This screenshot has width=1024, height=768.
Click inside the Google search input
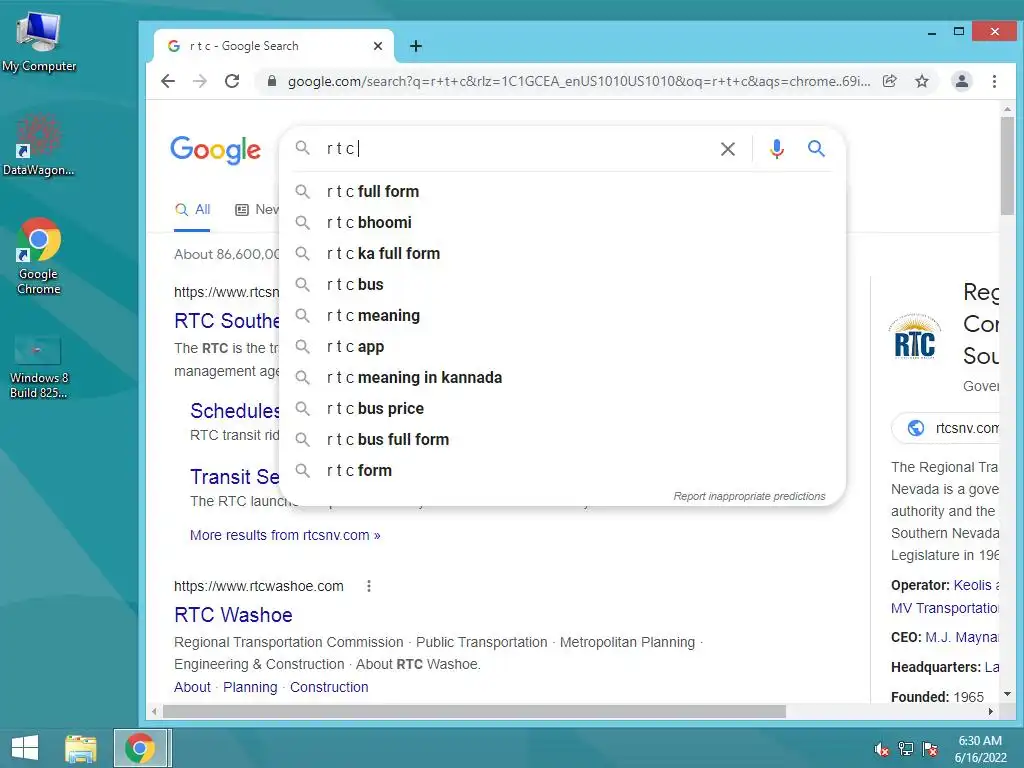(x=516, y=149)
